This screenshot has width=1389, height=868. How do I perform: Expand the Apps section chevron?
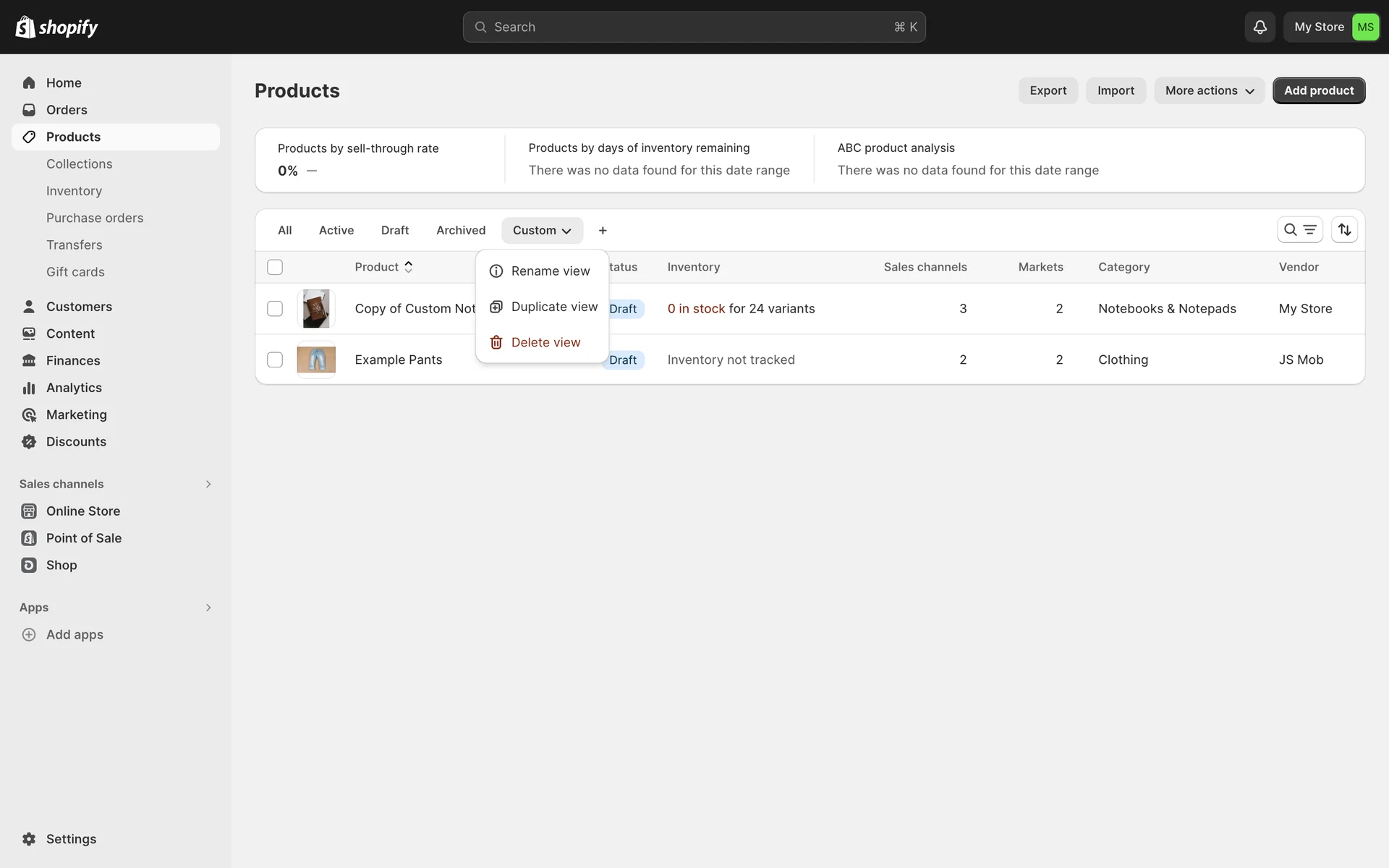pos(208,608)
